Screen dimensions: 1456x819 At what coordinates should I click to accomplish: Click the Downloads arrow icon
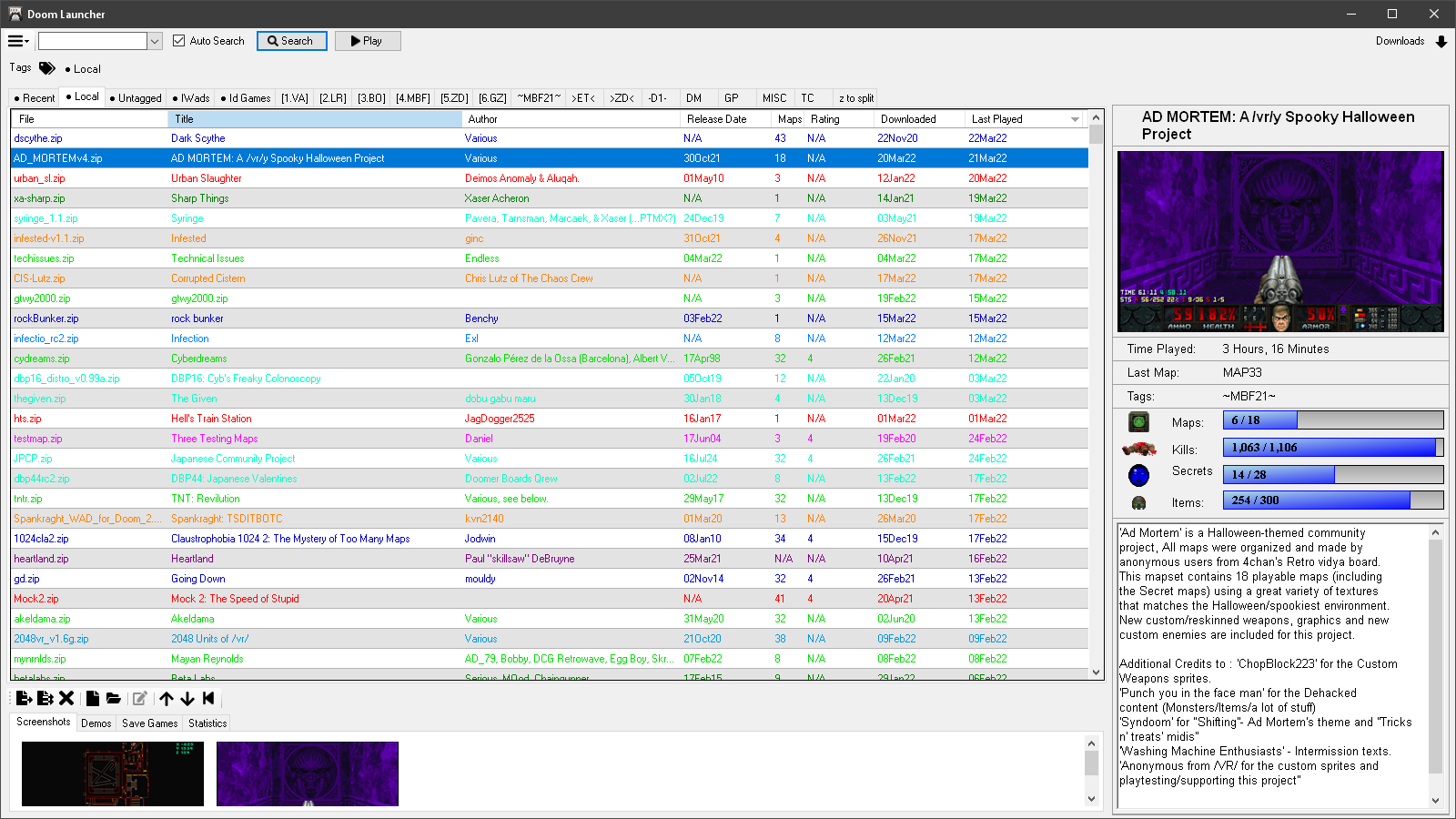pyautogui.click(x=1441, y=42)
